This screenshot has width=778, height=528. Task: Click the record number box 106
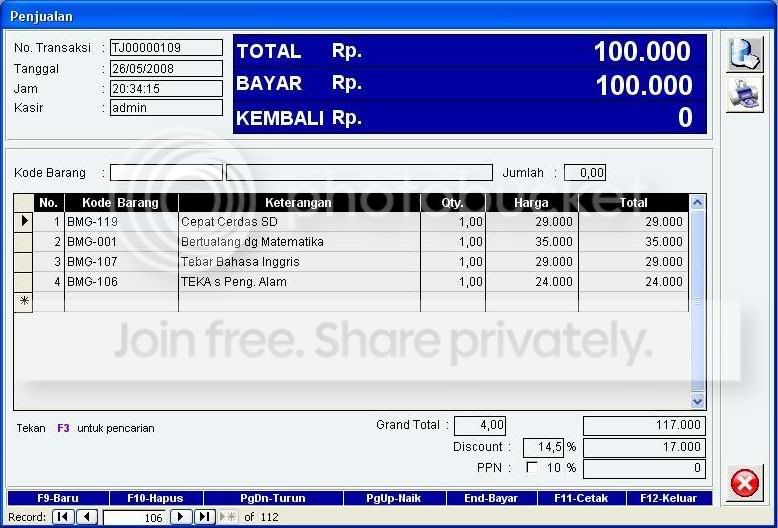click(x=134, y=518)
